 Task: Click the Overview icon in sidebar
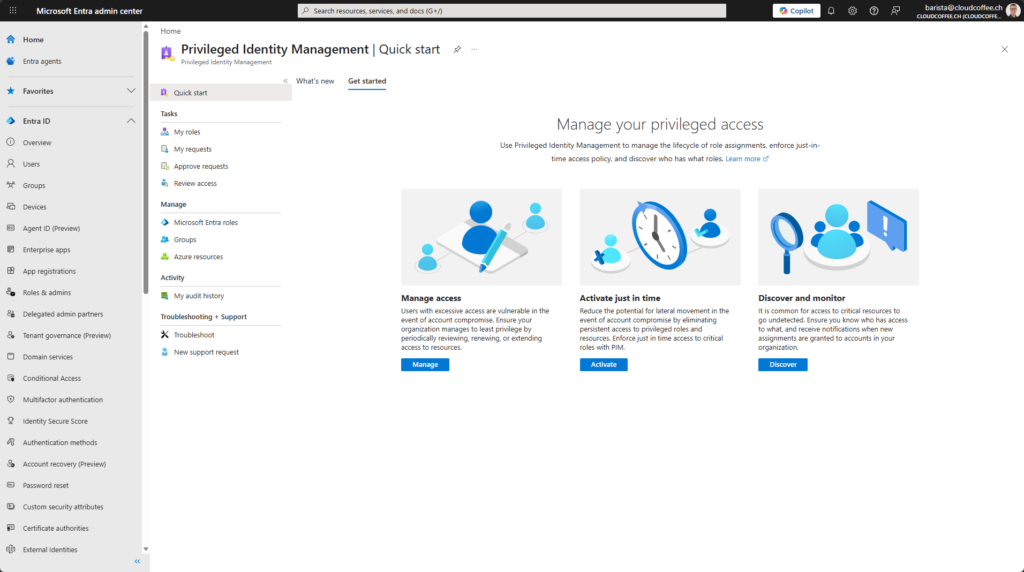pos(10,142)
